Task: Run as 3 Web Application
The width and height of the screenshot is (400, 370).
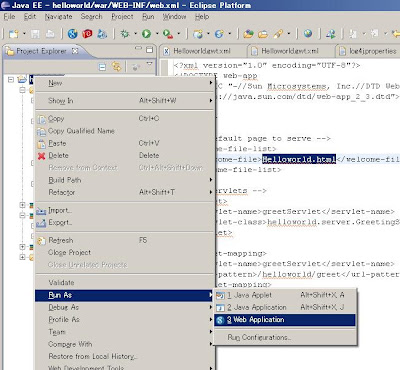Action: tap(285, 320)
